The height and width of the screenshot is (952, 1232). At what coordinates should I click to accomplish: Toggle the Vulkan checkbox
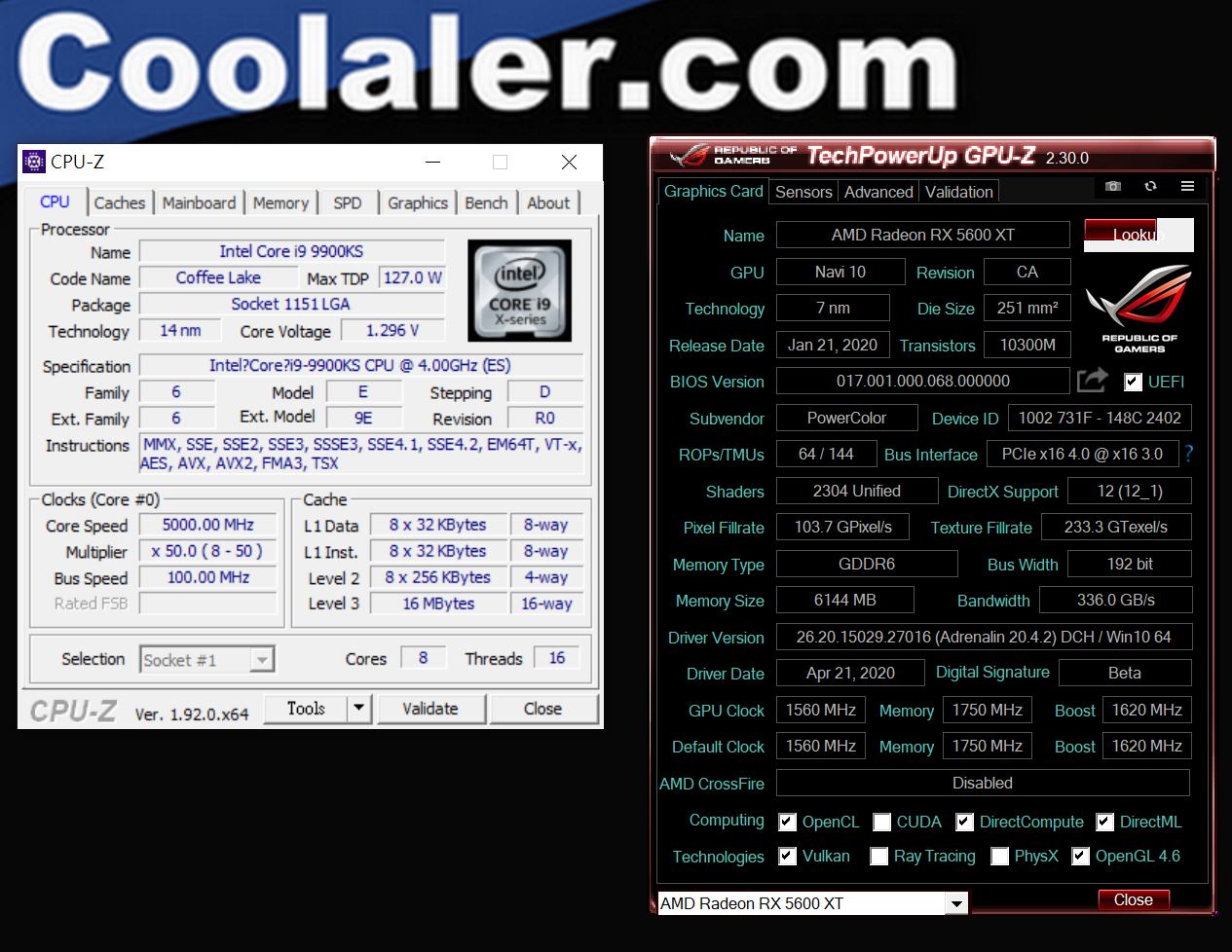[787, 857]
